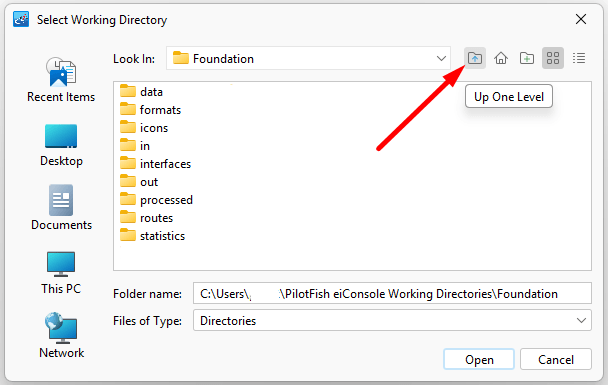This screenshot has width=608, height=385.
Task: Click the Up One Level folder icon
Action: point(475,59)
